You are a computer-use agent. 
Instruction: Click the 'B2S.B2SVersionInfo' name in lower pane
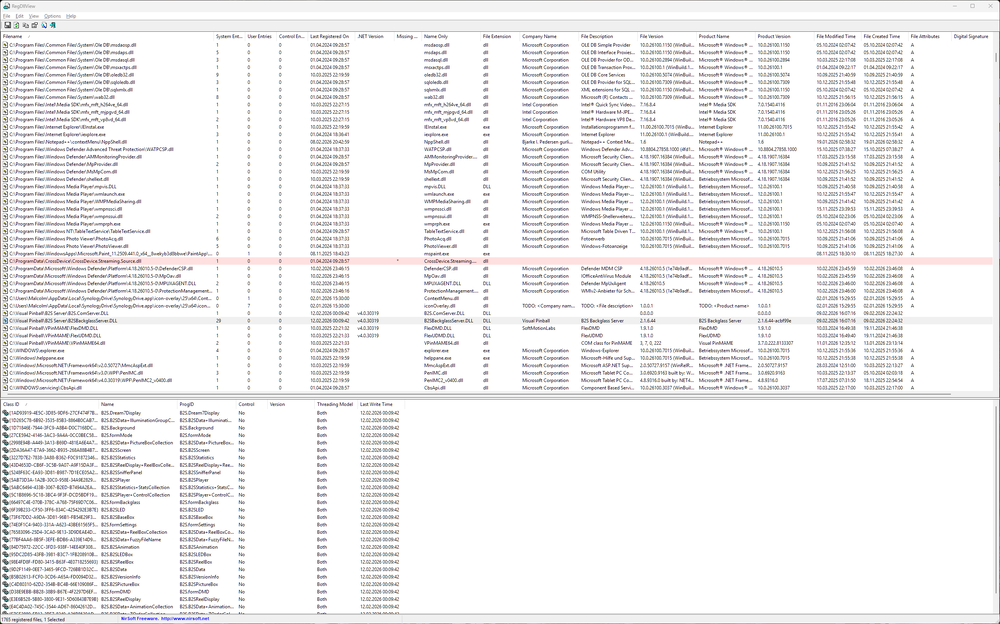[121, 577]
